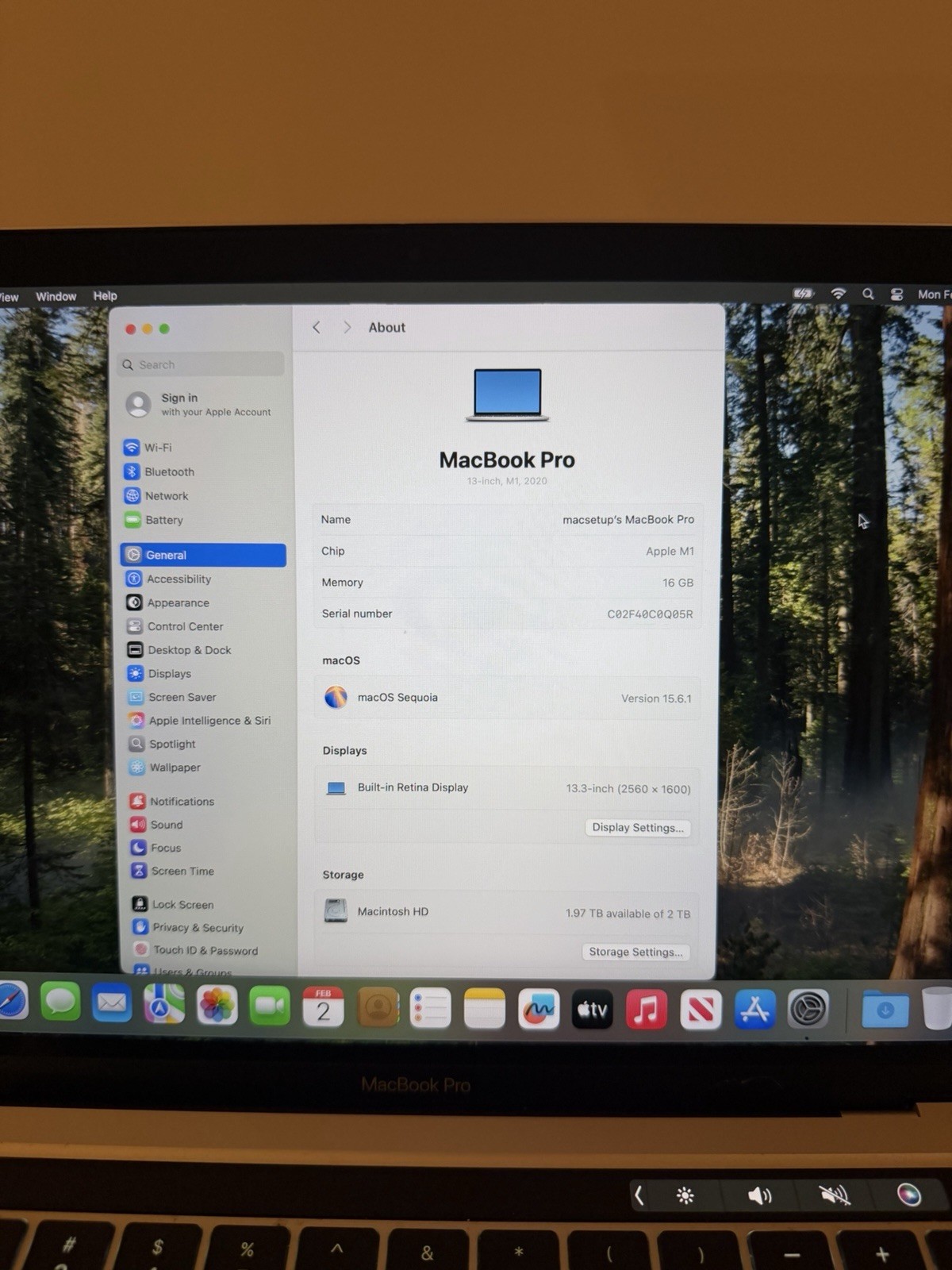Open Spotlight search in menu bar
Screen dimensions: 952x1270
(868, 294)
